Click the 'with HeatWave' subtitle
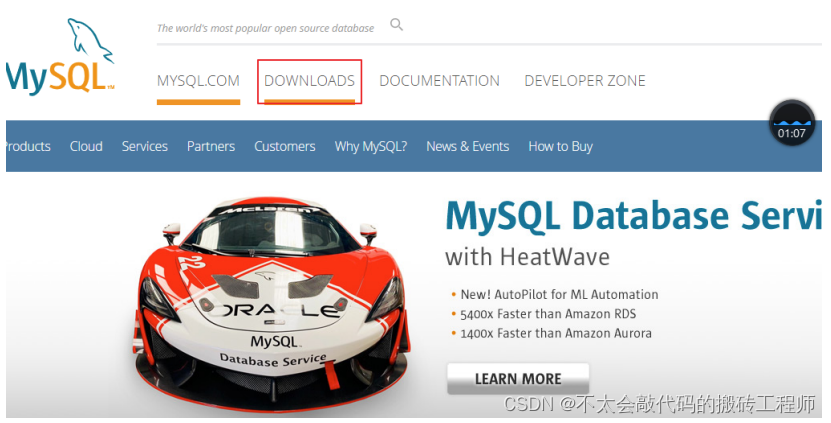Image resolution: width=831 pixels, height=423 pixels. click(527, 257)
